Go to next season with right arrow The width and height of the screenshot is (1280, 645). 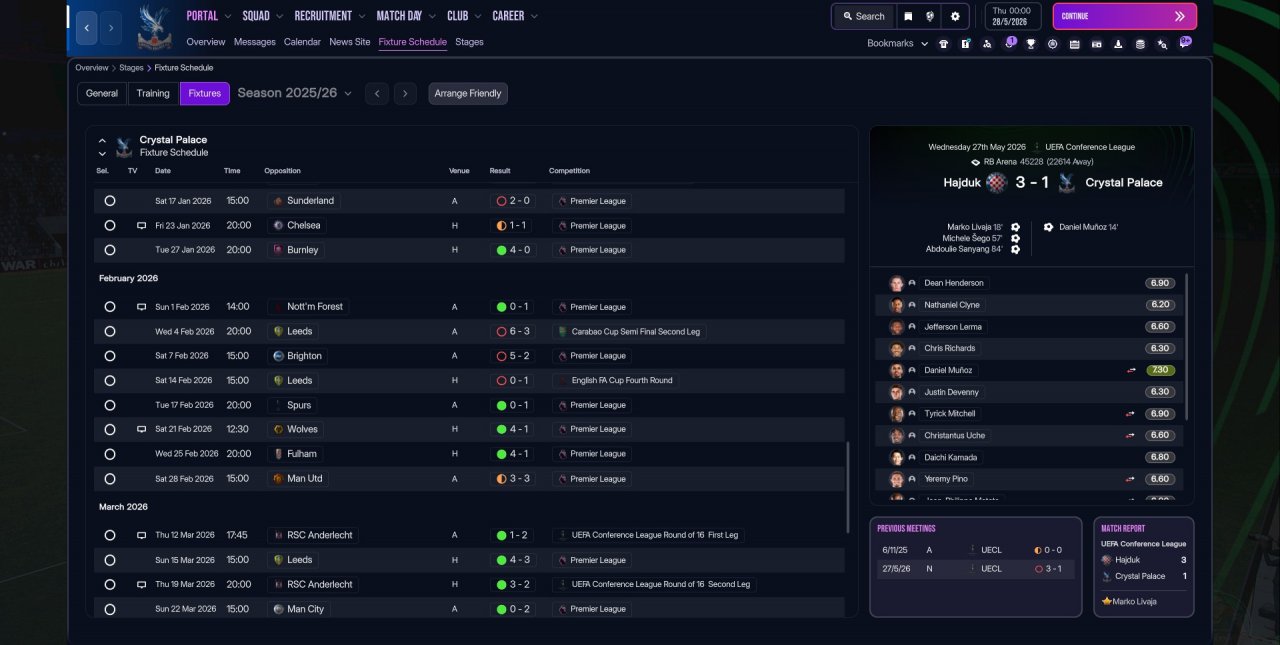coord(404,93)
